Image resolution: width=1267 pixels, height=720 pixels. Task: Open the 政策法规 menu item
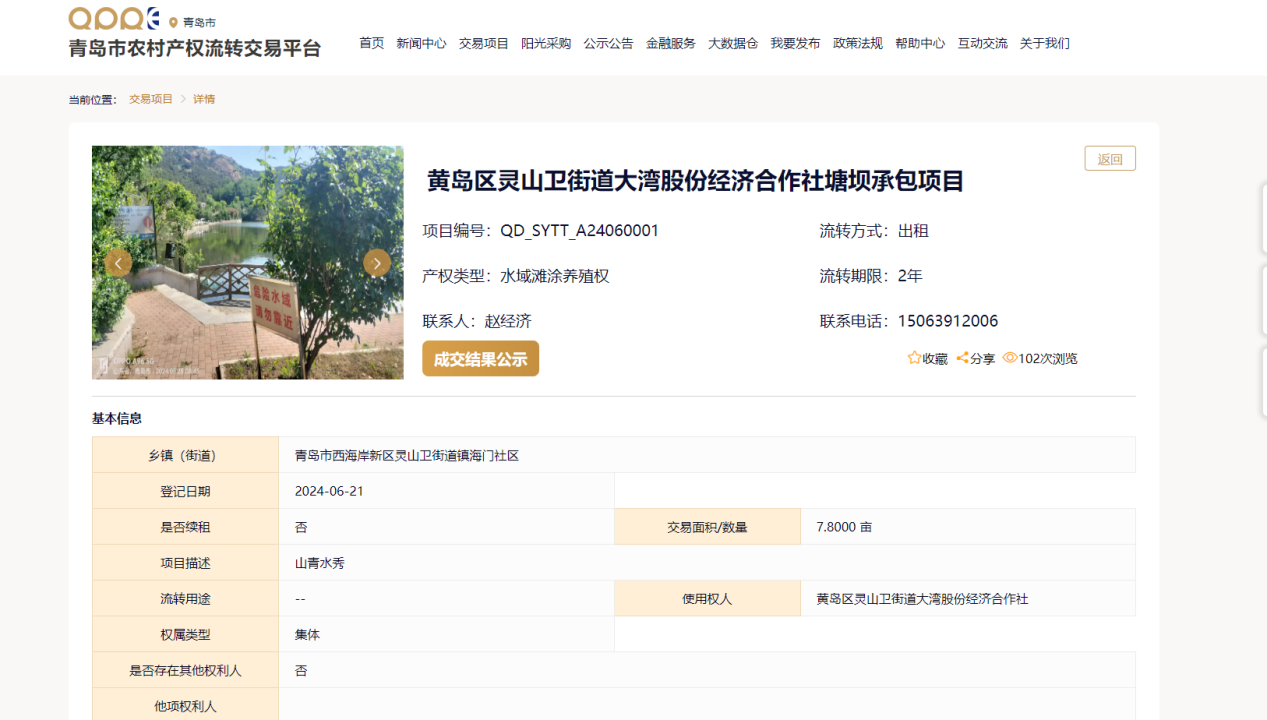(x=858, y=43)
